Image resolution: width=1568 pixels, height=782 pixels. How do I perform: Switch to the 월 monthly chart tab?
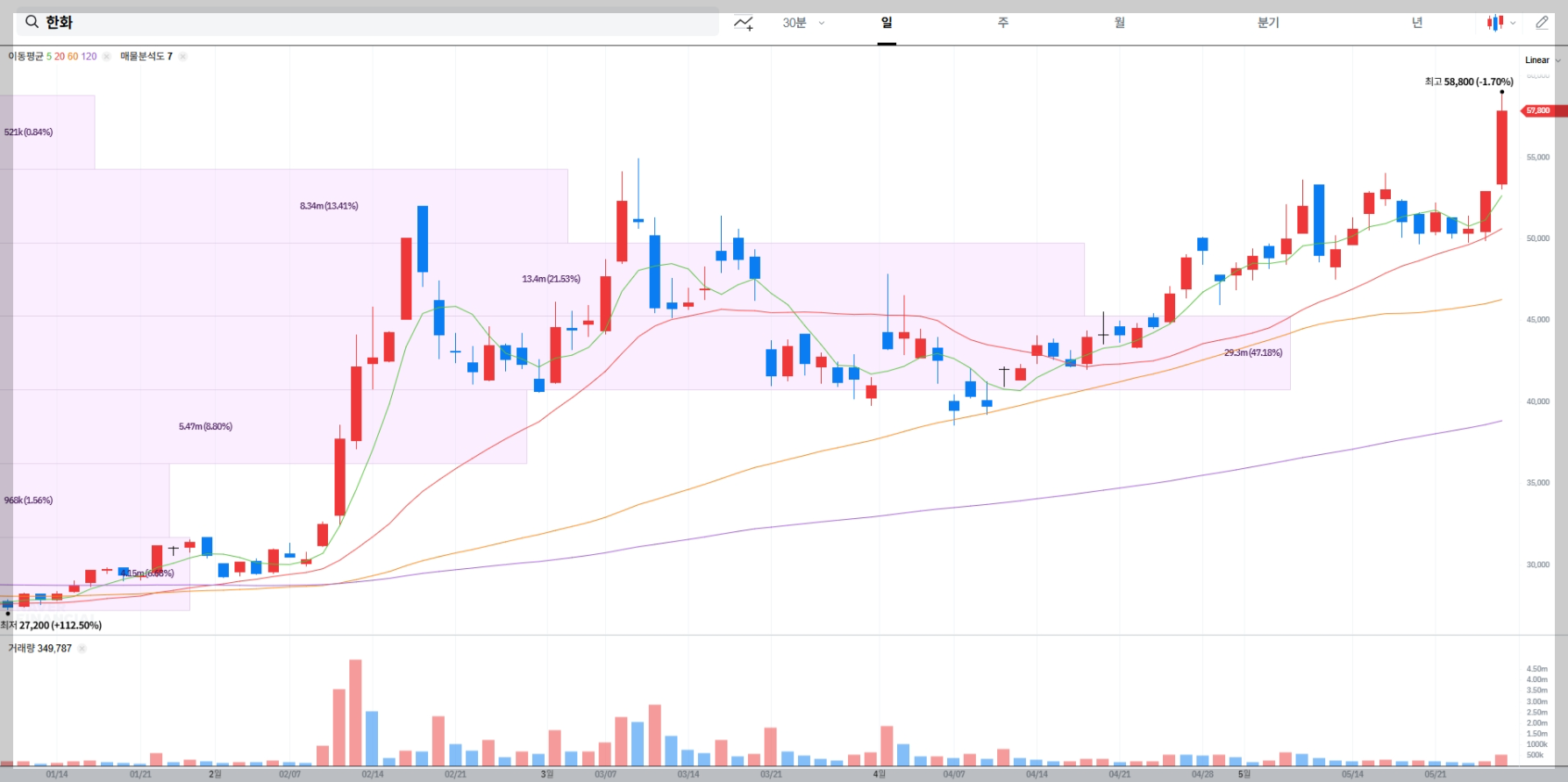tap(1120, 23)
